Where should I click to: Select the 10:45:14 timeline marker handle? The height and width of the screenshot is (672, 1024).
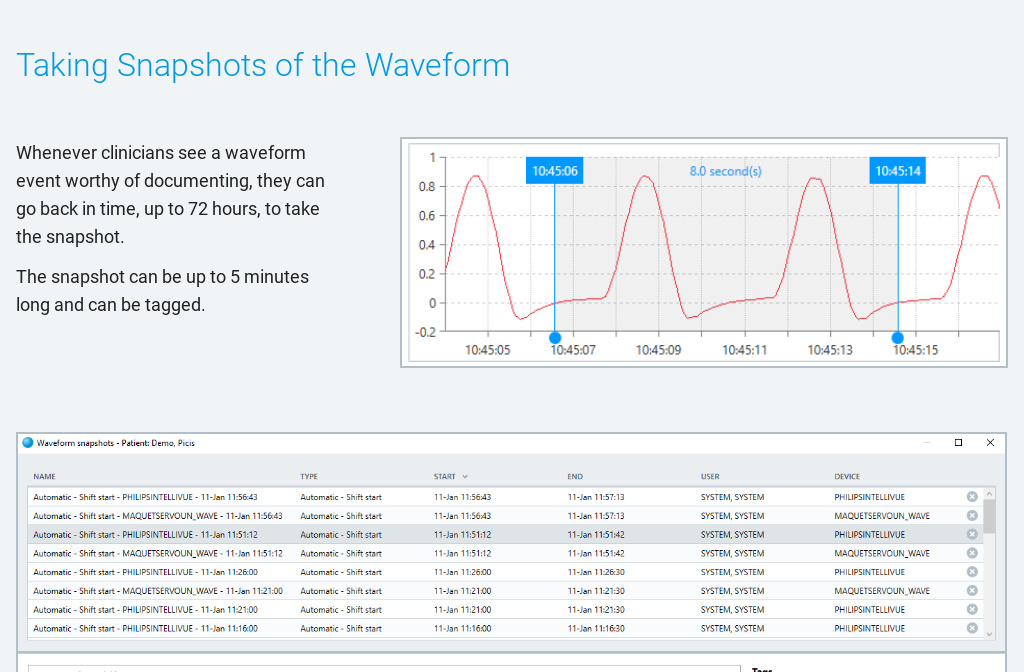[898, 337]
